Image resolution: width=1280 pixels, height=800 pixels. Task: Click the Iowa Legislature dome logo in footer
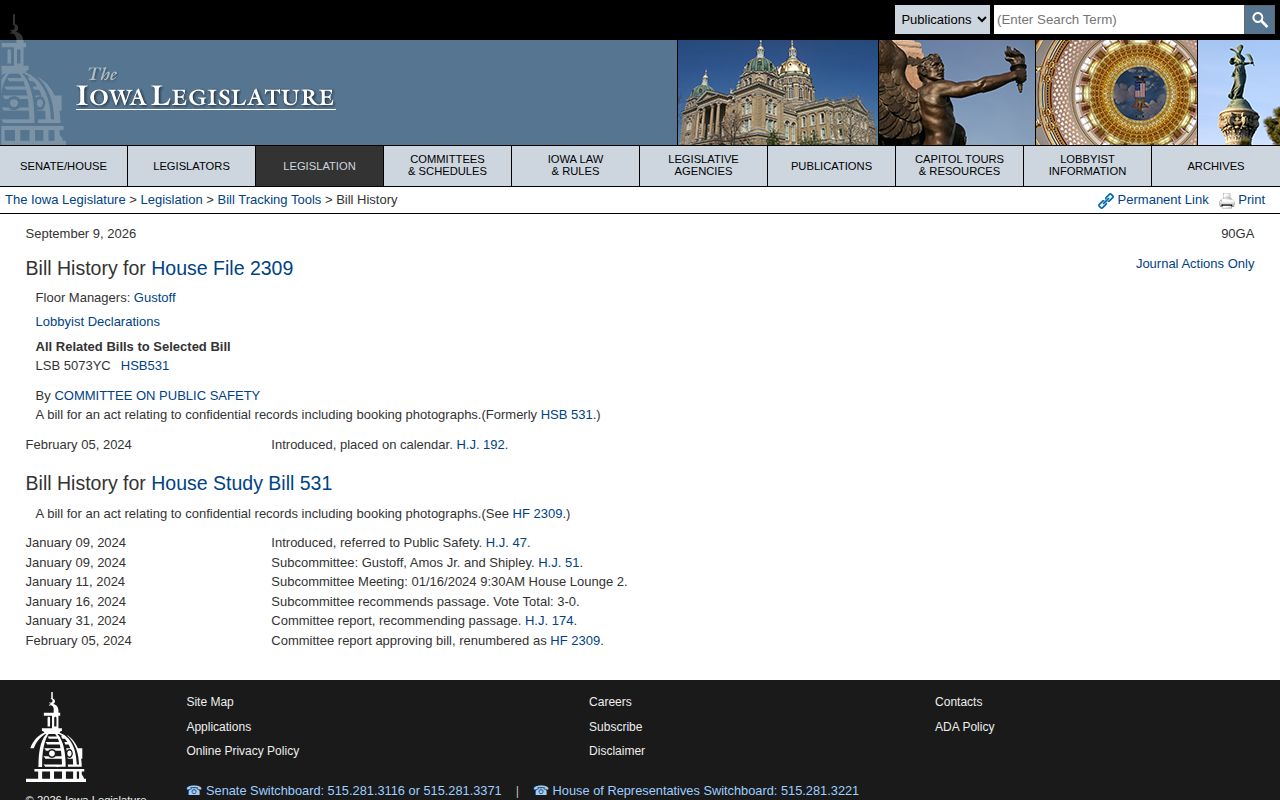(56, 737)
